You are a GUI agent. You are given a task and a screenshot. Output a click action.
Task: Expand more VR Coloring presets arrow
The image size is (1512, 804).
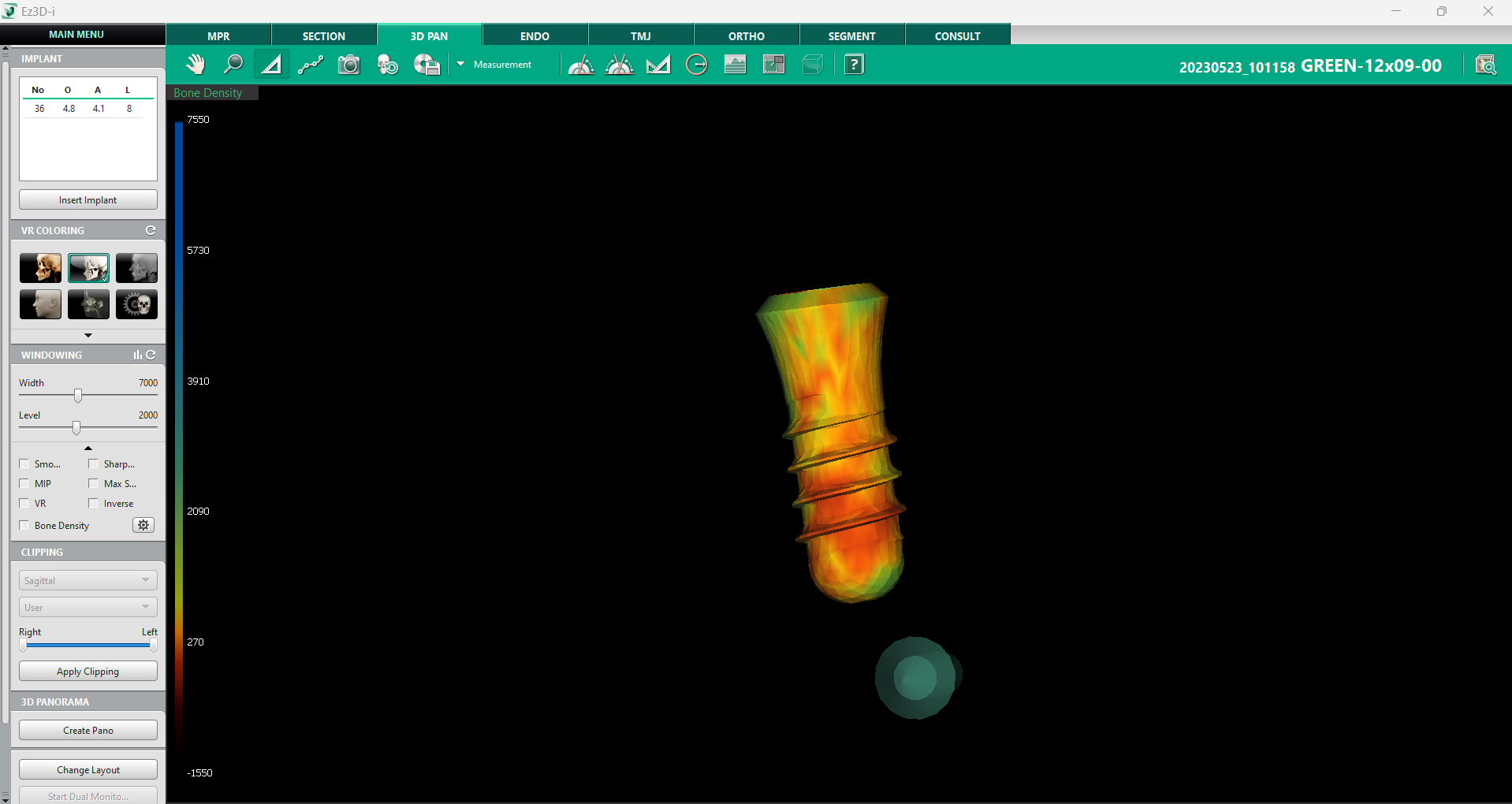click(x=88, y=335)
